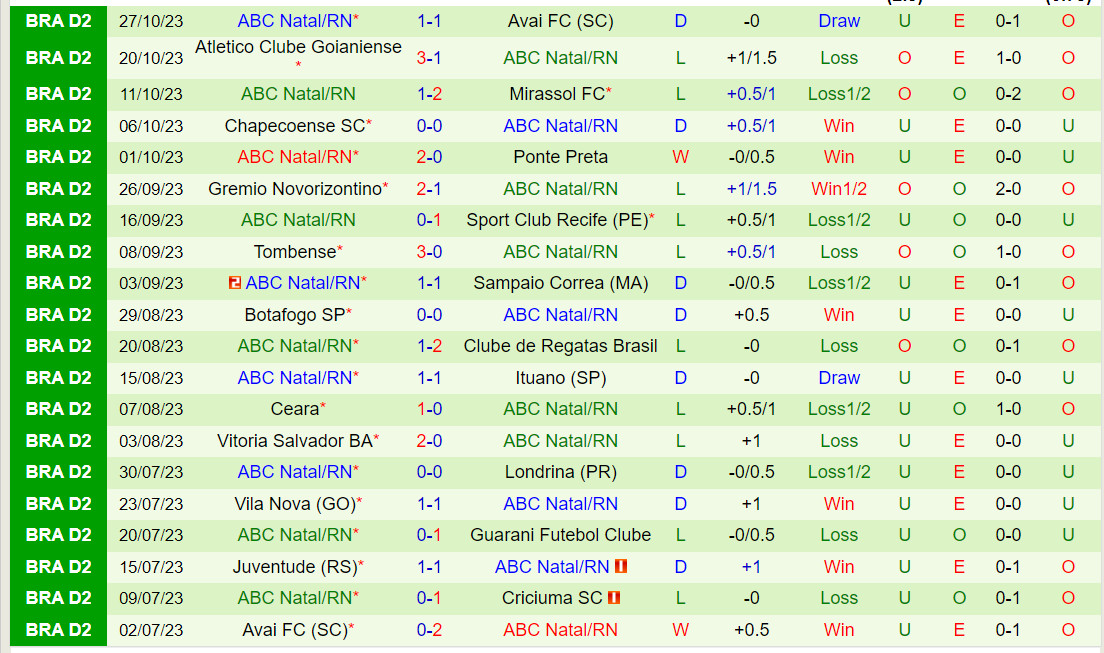Click the Ponte Preta team name
Image resolution: width=1104 pixels, height=653 pixels.
560,157
